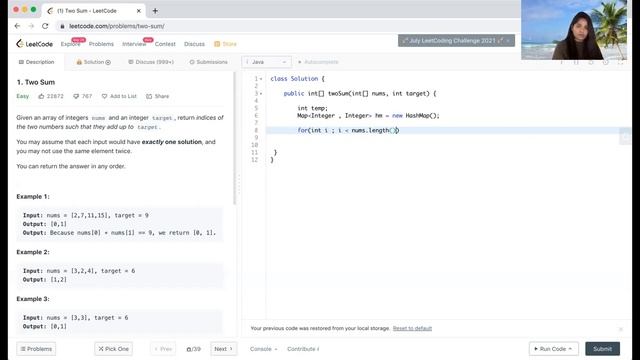Screen dimensions: 640x360
Task: Open the Java language dropdown
Action: click(267, 62)
